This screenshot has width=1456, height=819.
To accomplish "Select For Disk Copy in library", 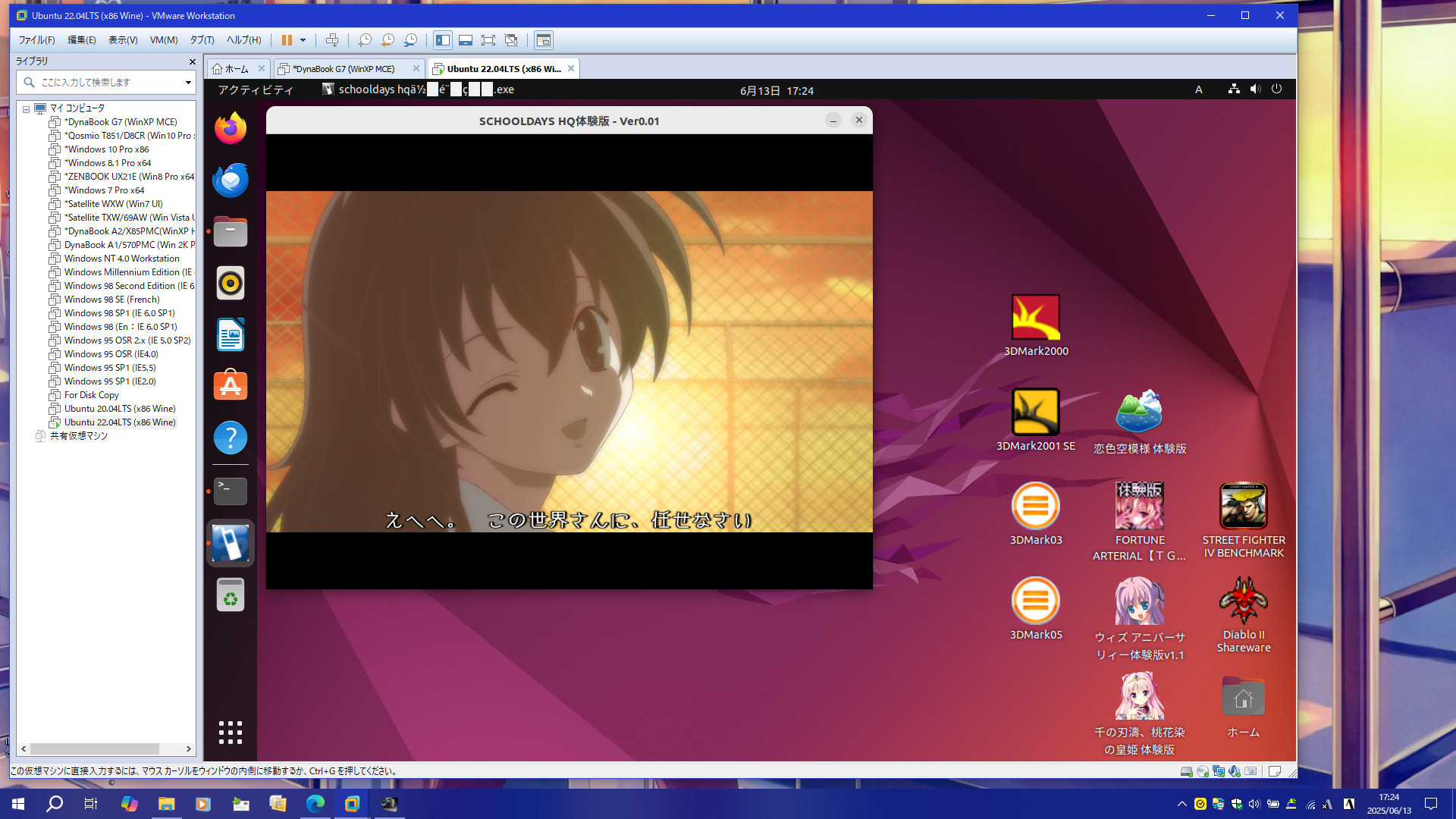I will pos(92,395).
